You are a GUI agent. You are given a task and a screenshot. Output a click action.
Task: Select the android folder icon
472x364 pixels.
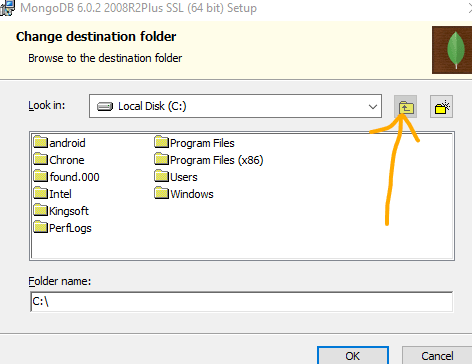[x=41, y=142]
